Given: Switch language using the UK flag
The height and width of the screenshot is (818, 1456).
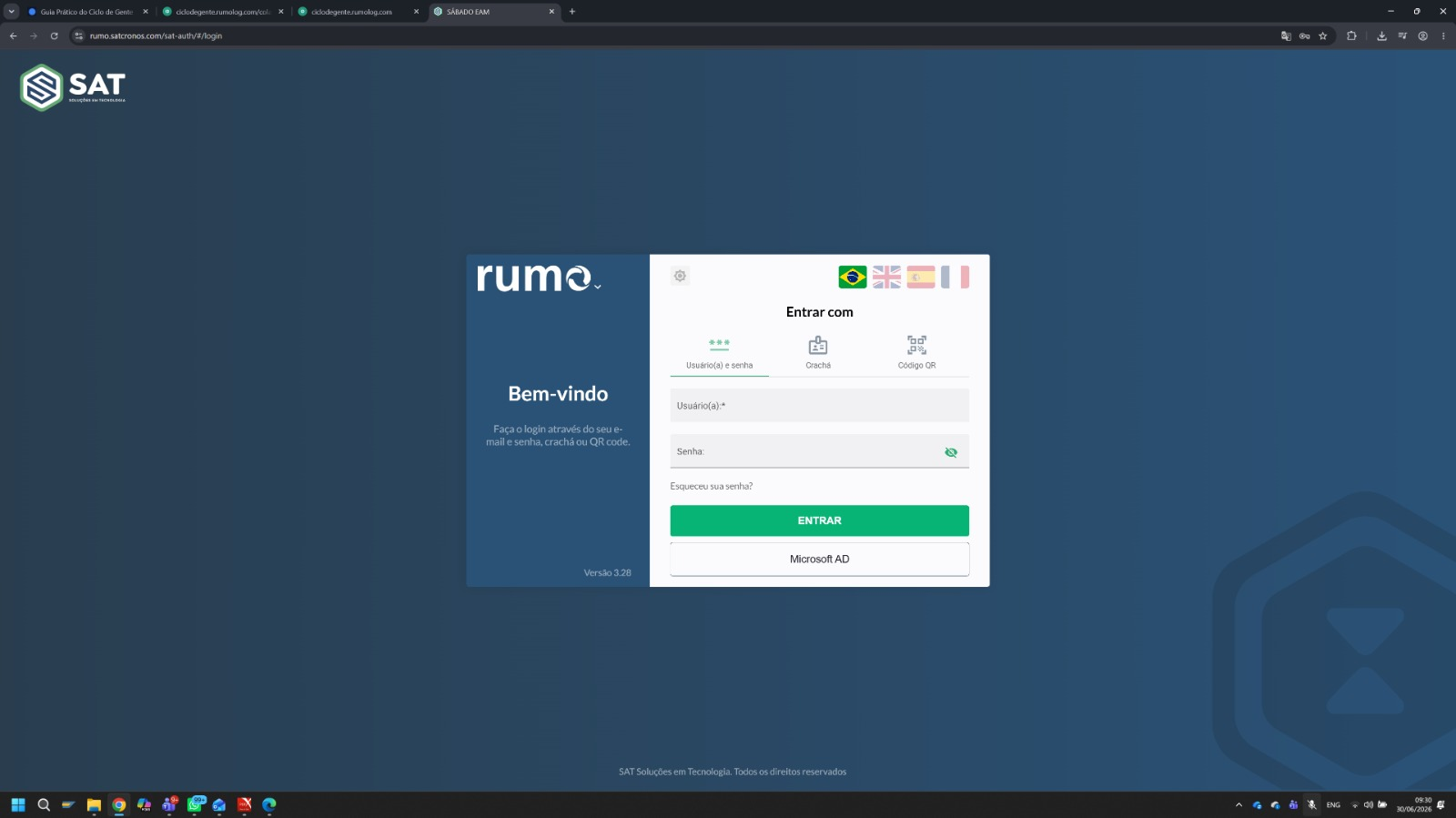Looking at the screenshot, I should [886, 277].
